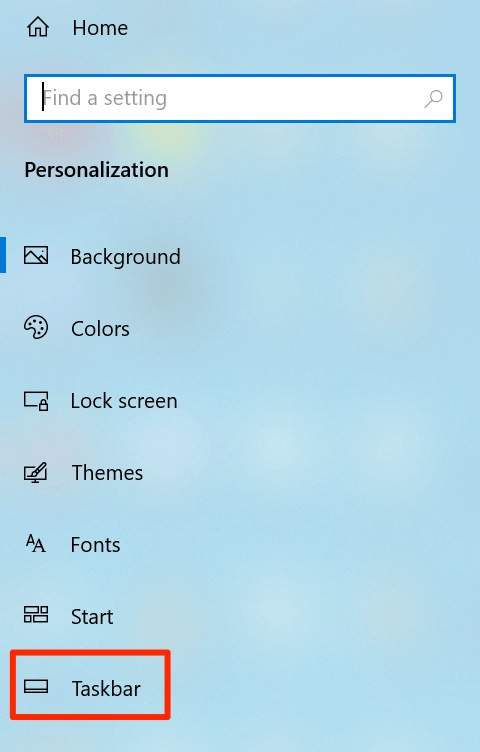Click the Home house icon
This screenshot has width=480, height=752.
pyautogui.click(x=38, y=27)
